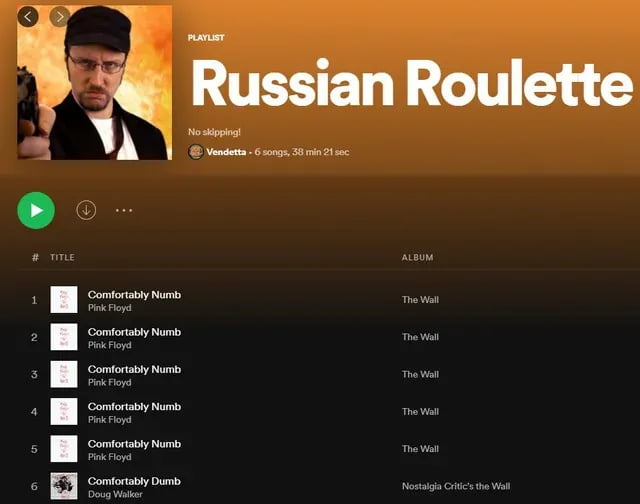The height and width of the screenshot is (504, 640).
Task: Go back with the left chevron arrow
Action: (x=28, y=17)
